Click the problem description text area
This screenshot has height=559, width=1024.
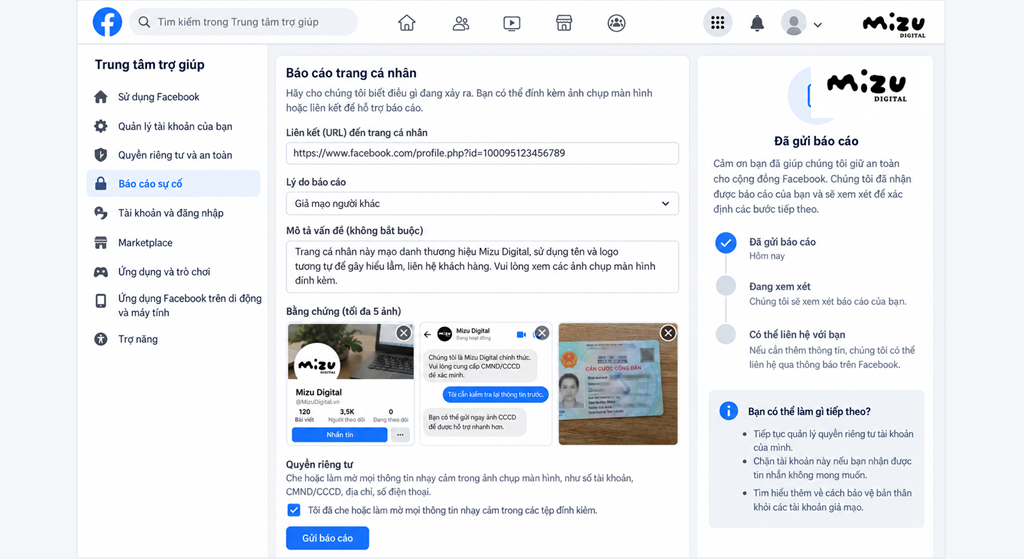point(482,266)
